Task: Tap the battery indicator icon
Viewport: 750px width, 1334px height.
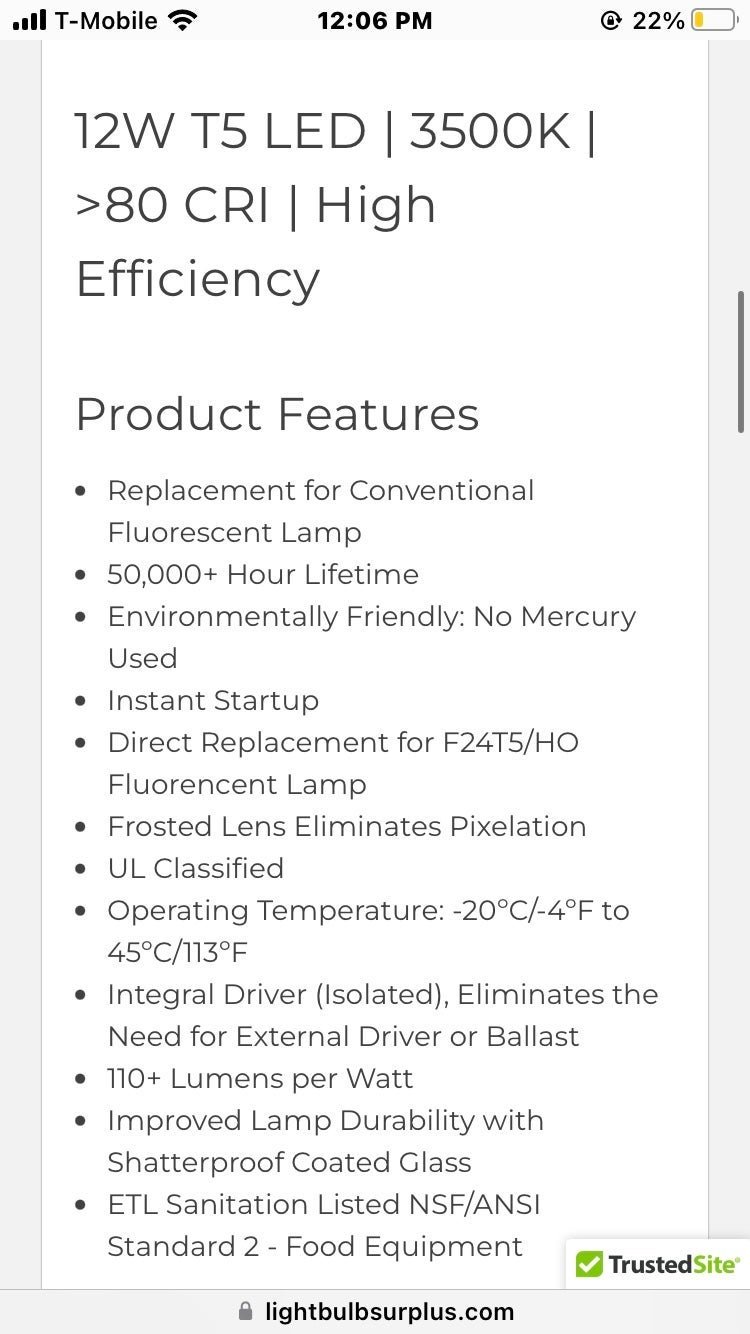Action: (x=714, y=20)
